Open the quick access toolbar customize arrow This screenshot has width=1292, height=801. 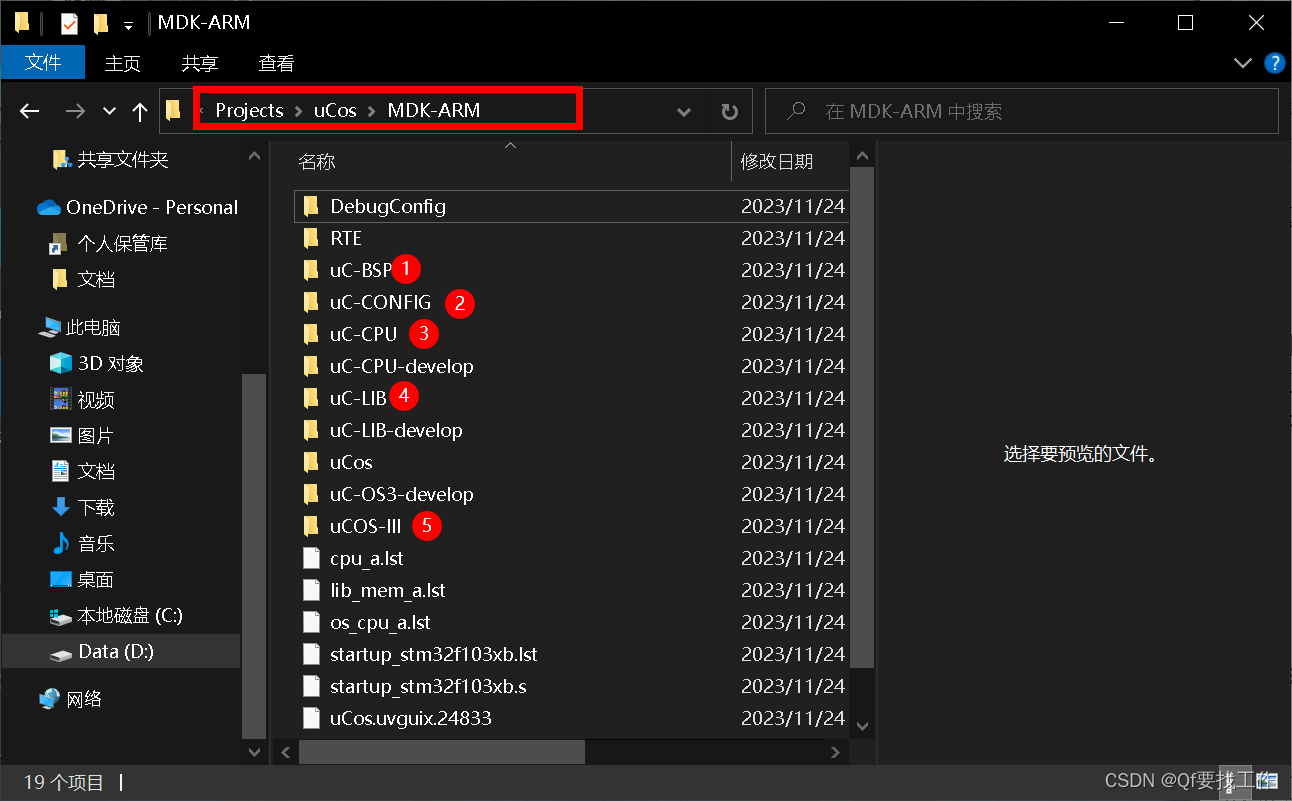128,24
